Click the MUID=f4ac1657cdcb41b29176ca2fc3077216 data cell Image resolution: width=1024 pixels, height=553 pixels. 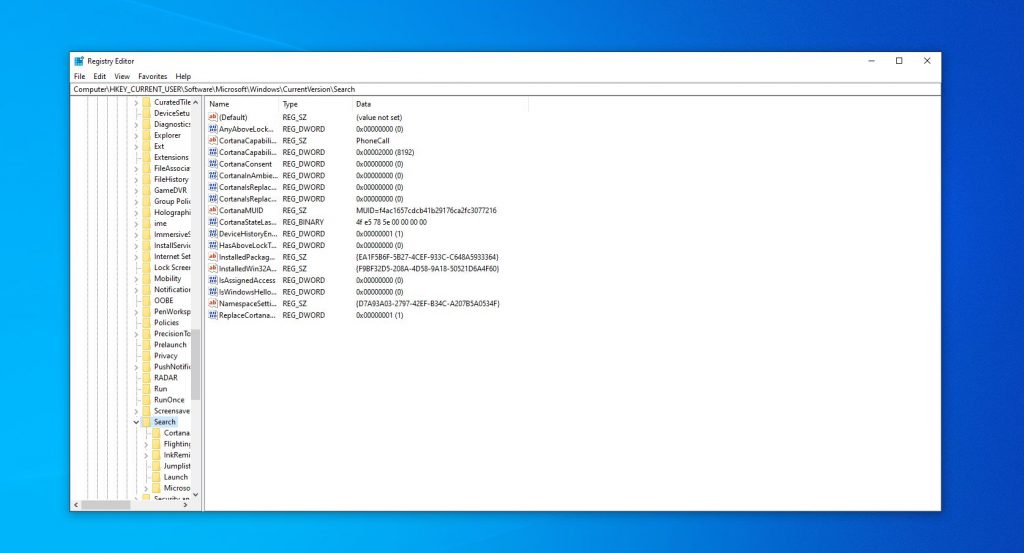tap(426, 210)
